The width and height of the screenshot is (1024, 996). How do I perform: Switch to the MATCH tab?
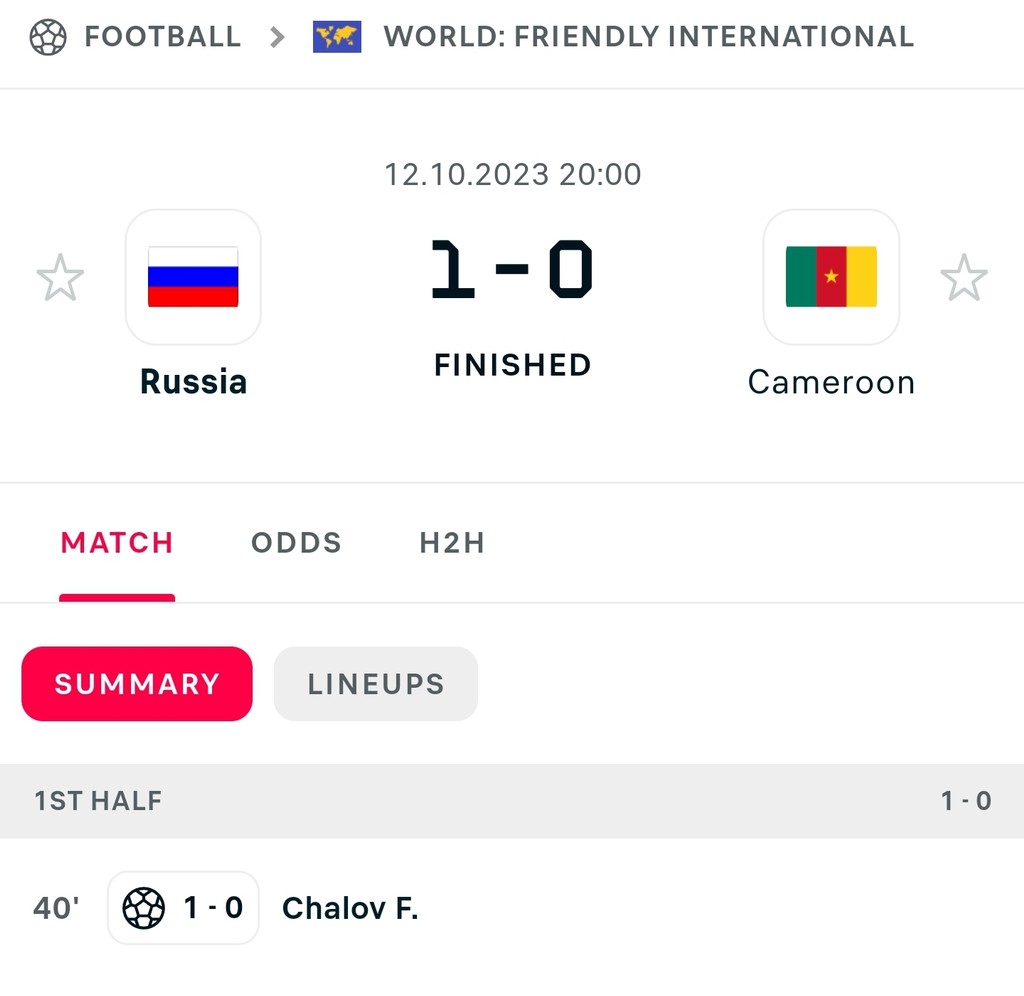[x=117, y=543]
